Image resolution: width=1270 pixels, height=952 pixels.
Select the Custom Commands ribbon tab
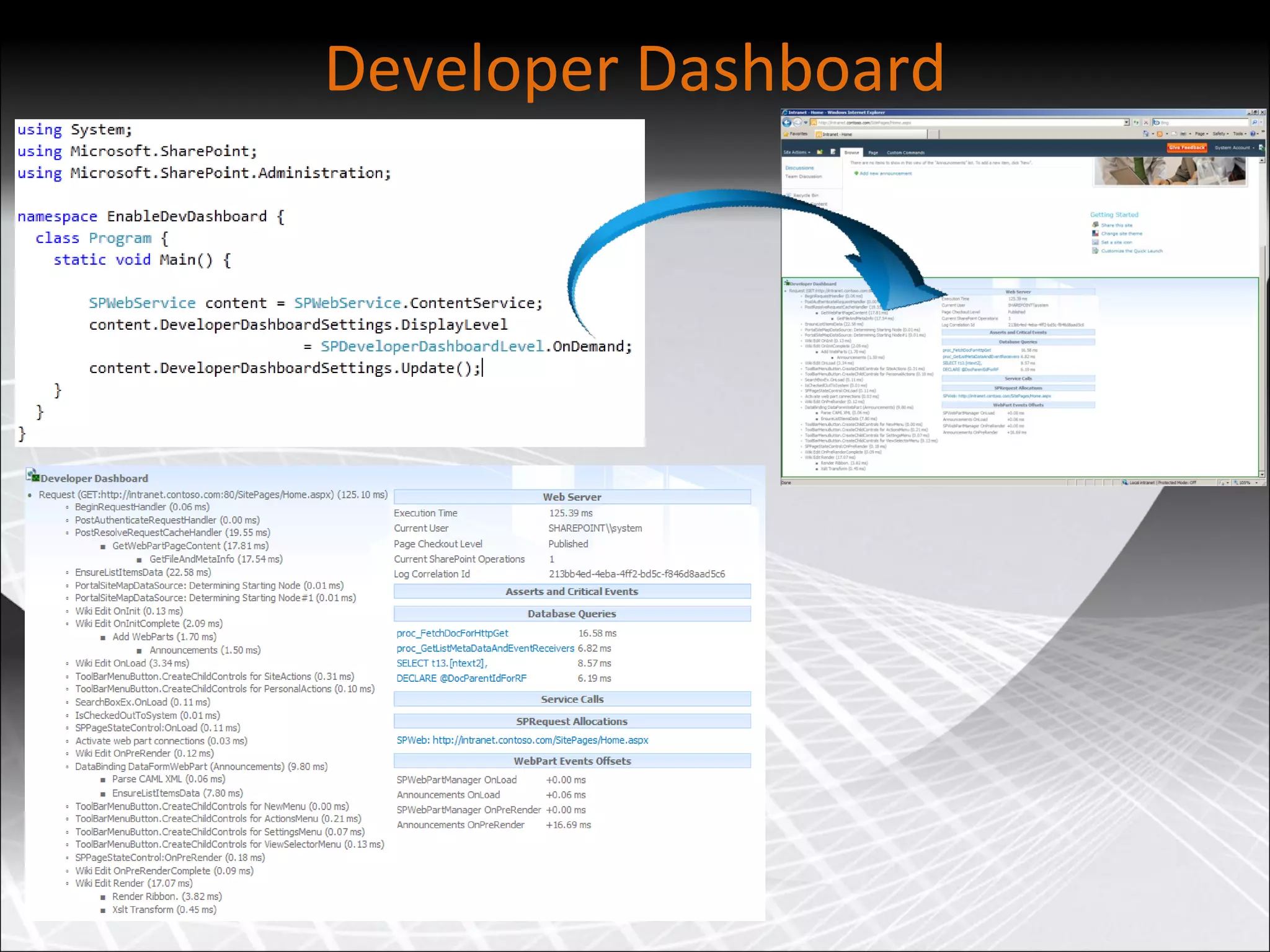click(x=906, y=152)
